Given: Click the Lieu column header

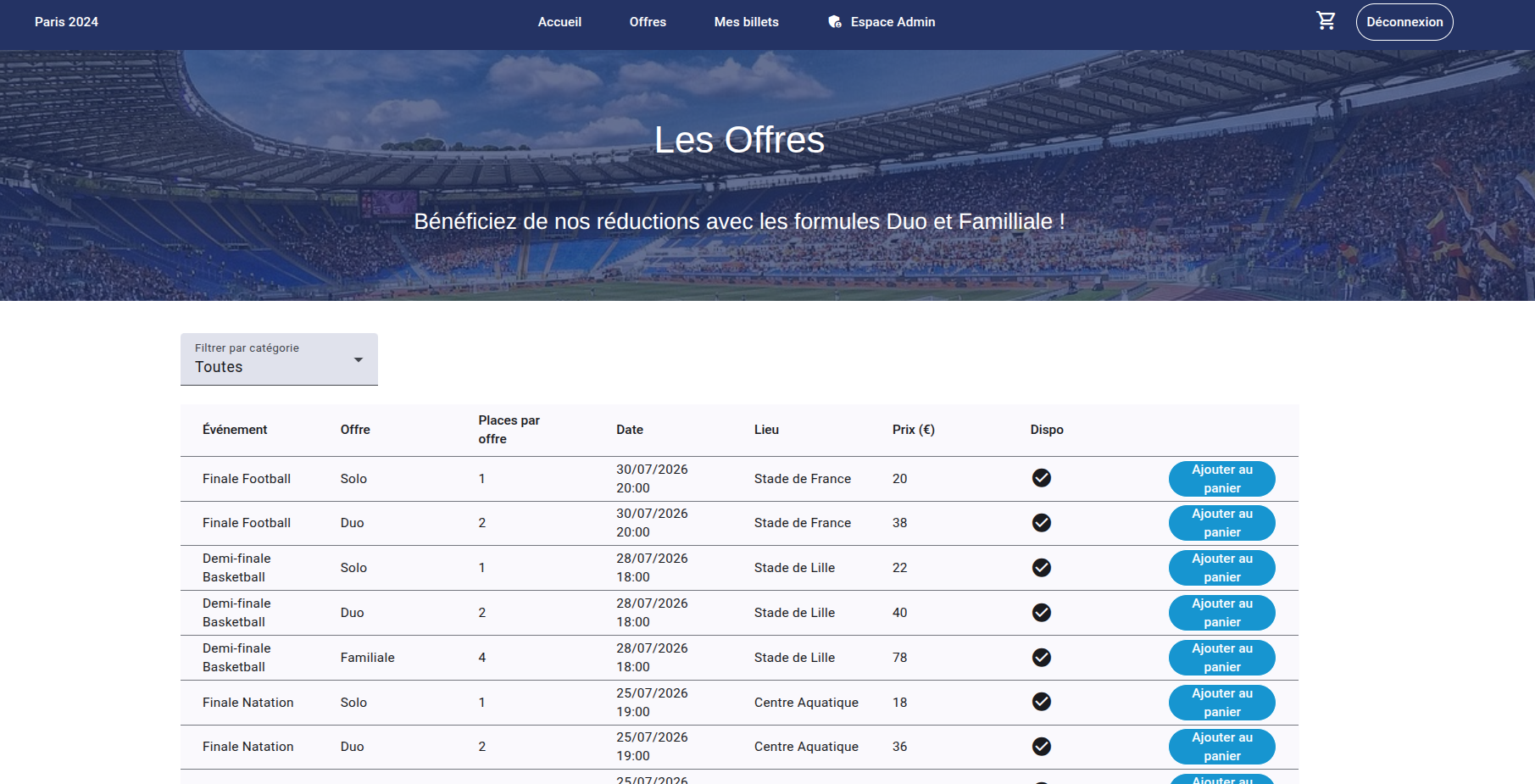Looking at the screenshot, I should pyautogui.click(x=766, y=430).
